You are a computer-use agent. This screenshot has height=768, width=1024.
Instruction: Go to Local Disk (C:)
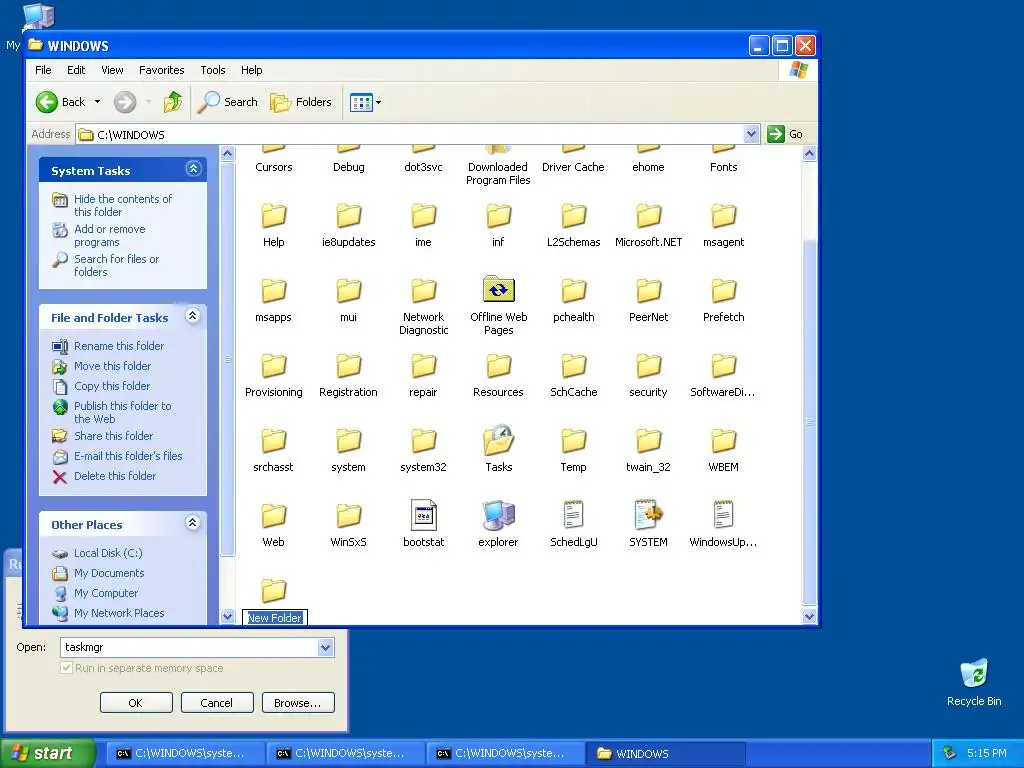(108, 553)
